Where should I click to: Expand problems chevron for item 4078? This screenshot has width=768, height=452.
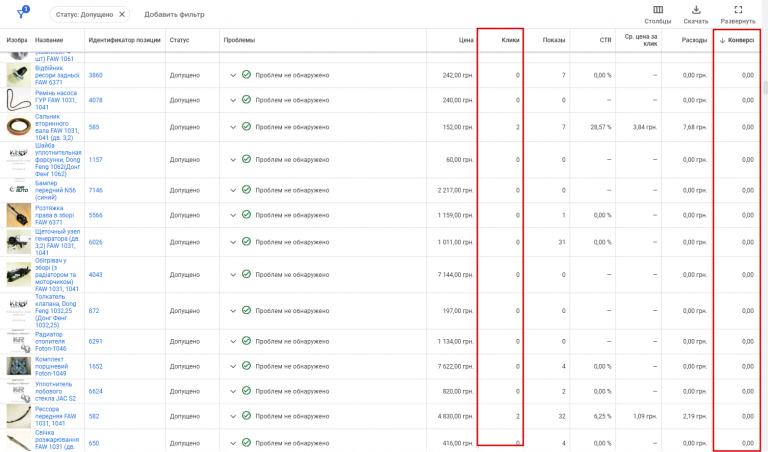coord(233,100)
